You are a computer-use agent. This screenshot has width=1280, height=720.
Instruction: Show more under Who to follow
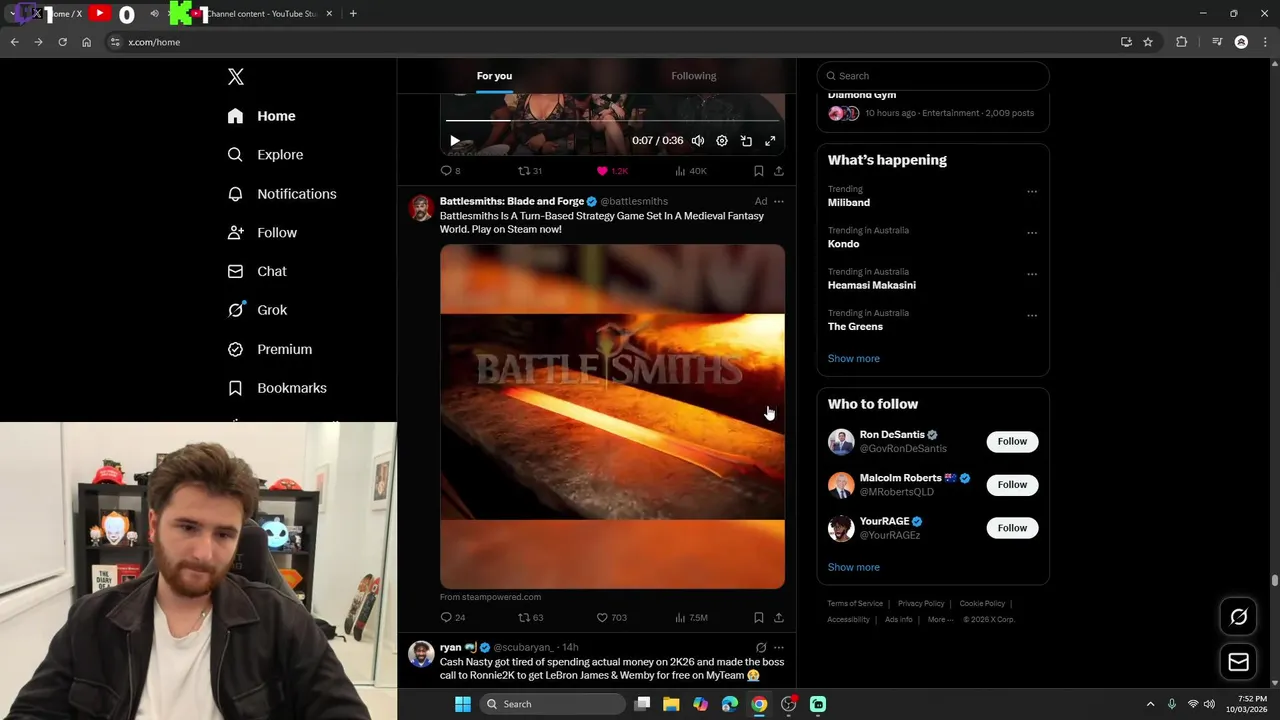click(854, 567)
